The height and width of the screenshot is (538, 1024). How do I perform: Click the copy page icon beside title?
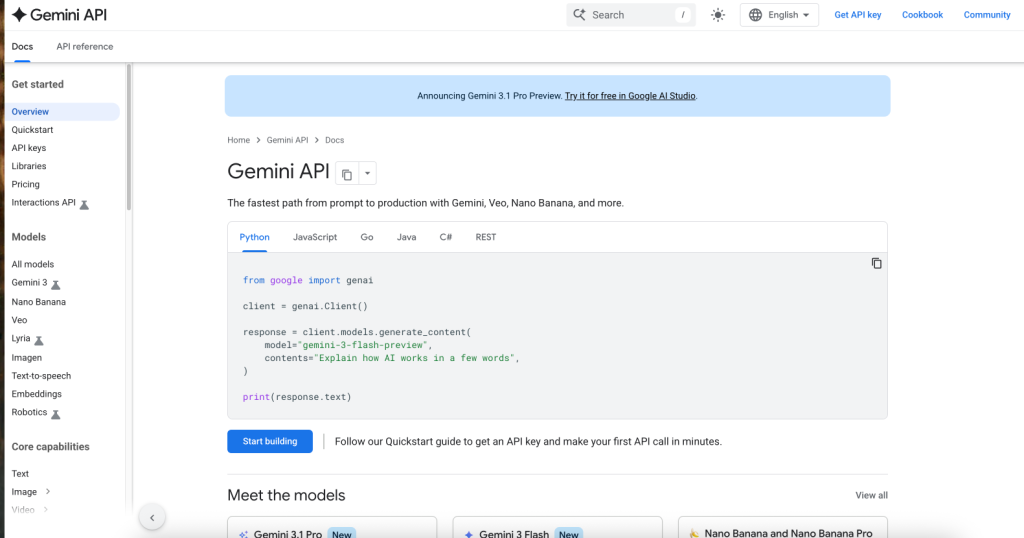(346, 174)
